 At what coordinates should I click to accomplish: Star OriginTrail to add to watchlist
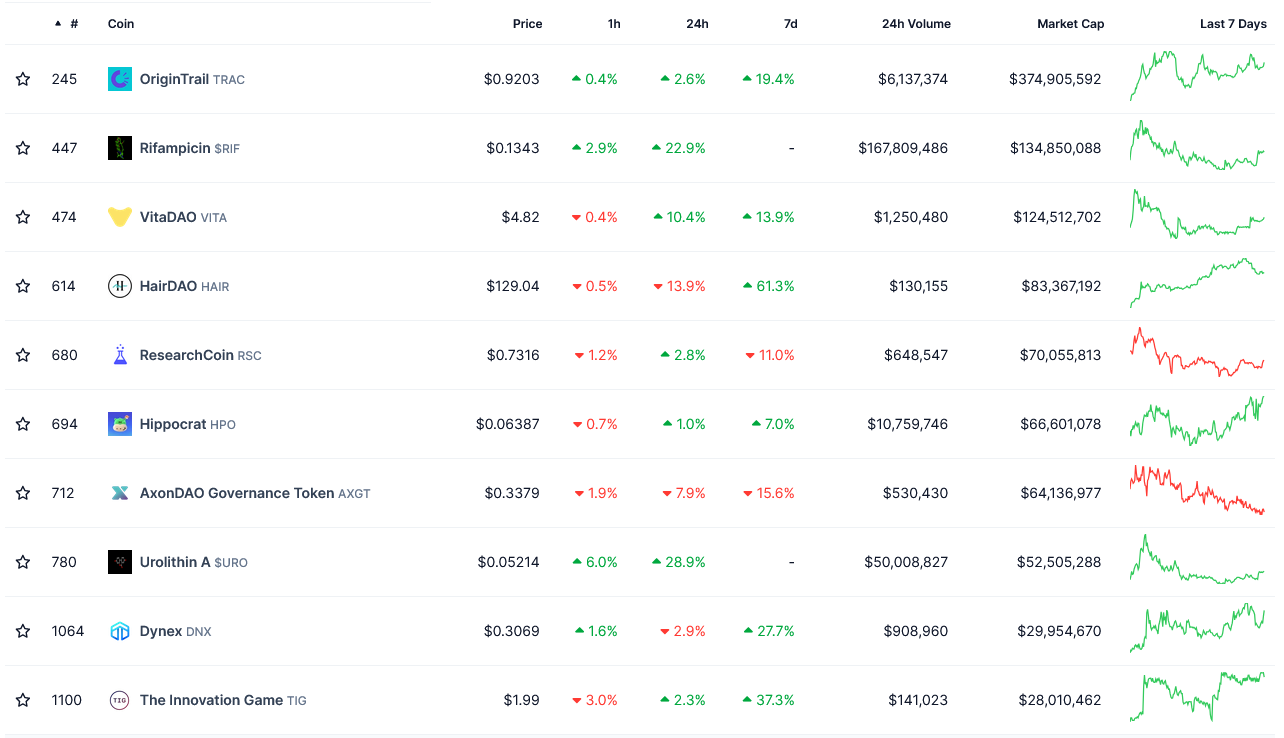[x=23, y=79]
